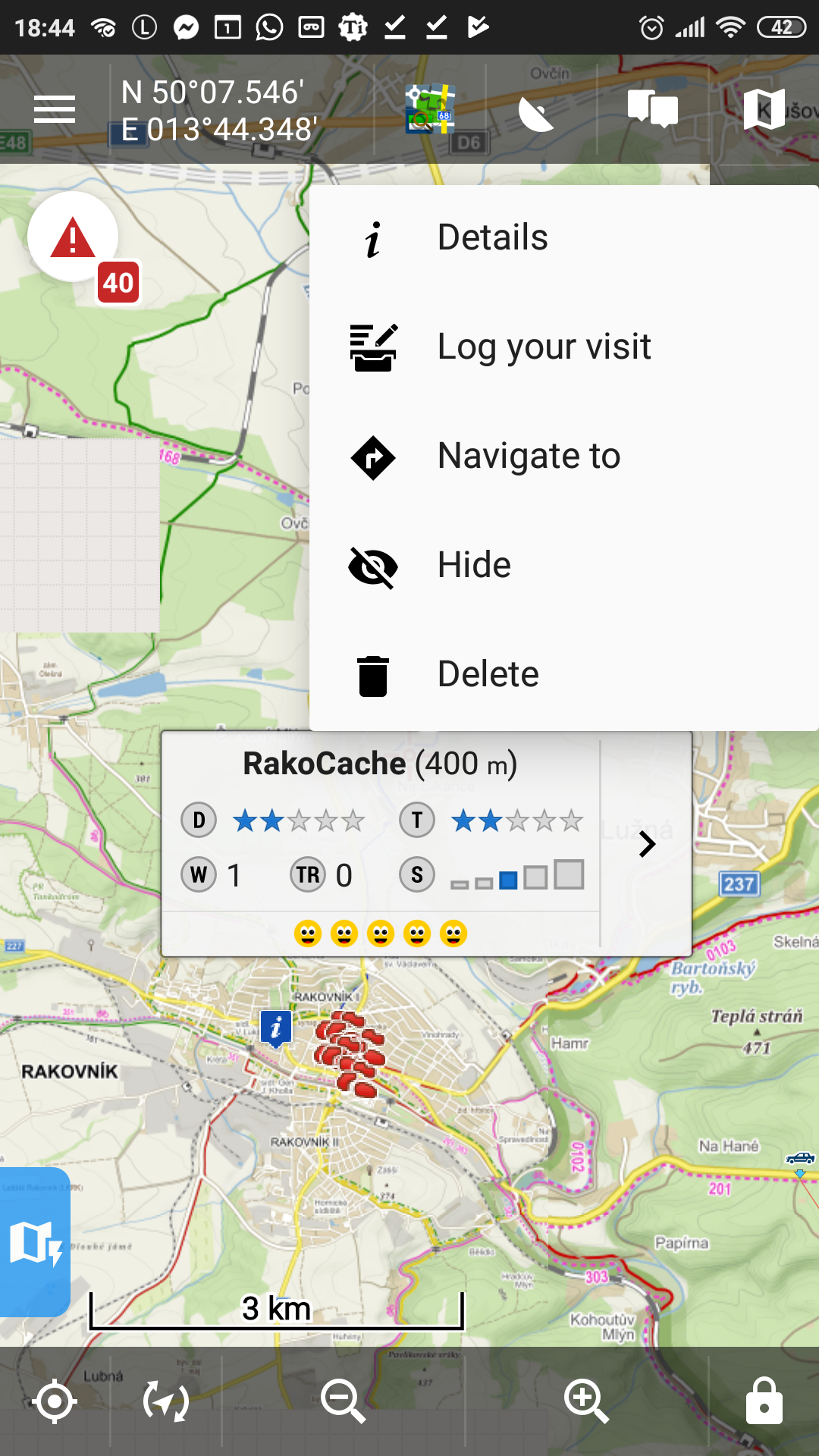
Task: Choose Log your visit menu entry
Action: (x=544, y=347)
